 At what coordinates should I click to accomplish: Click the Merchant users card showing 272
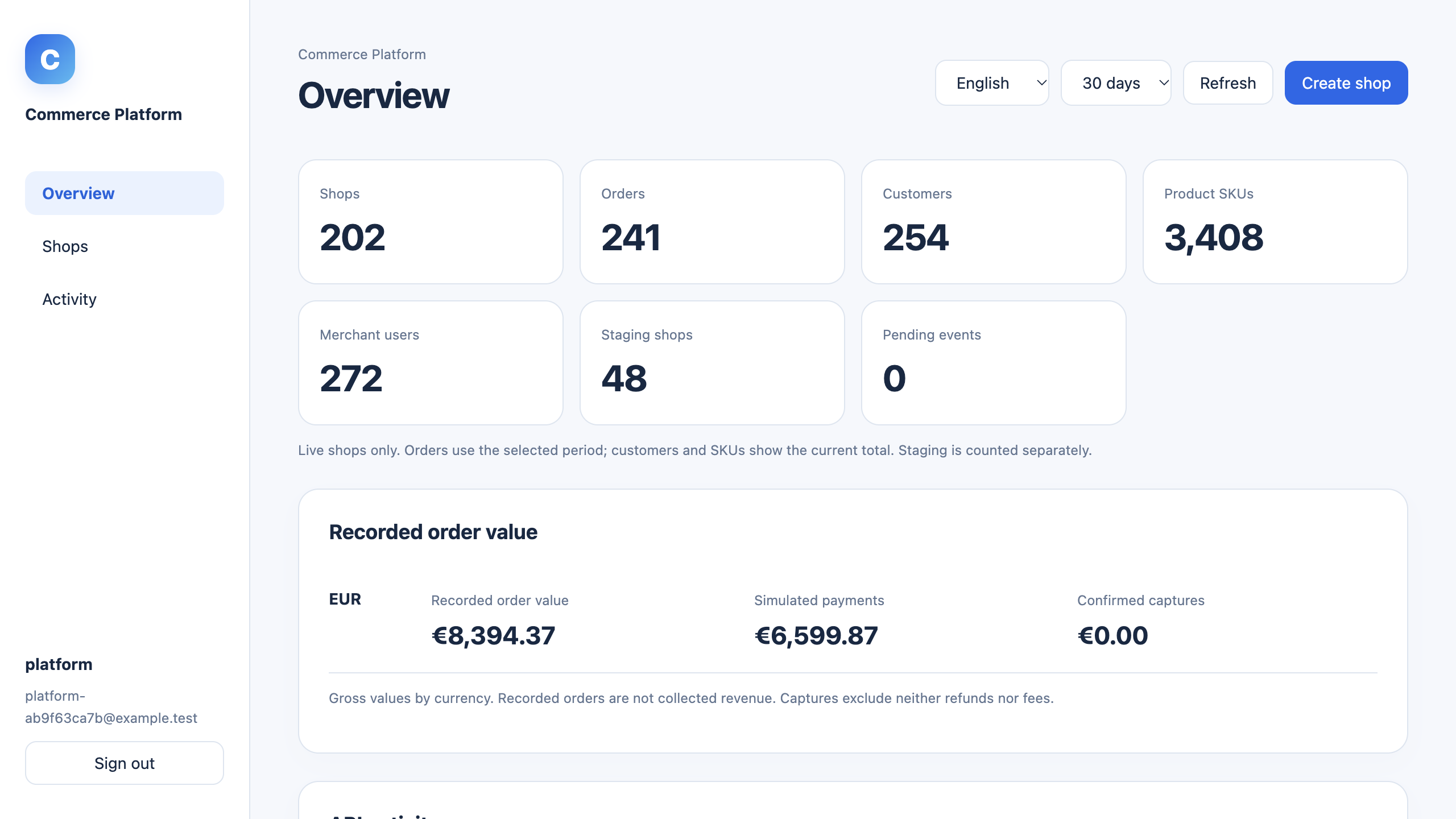click(431, 363)
